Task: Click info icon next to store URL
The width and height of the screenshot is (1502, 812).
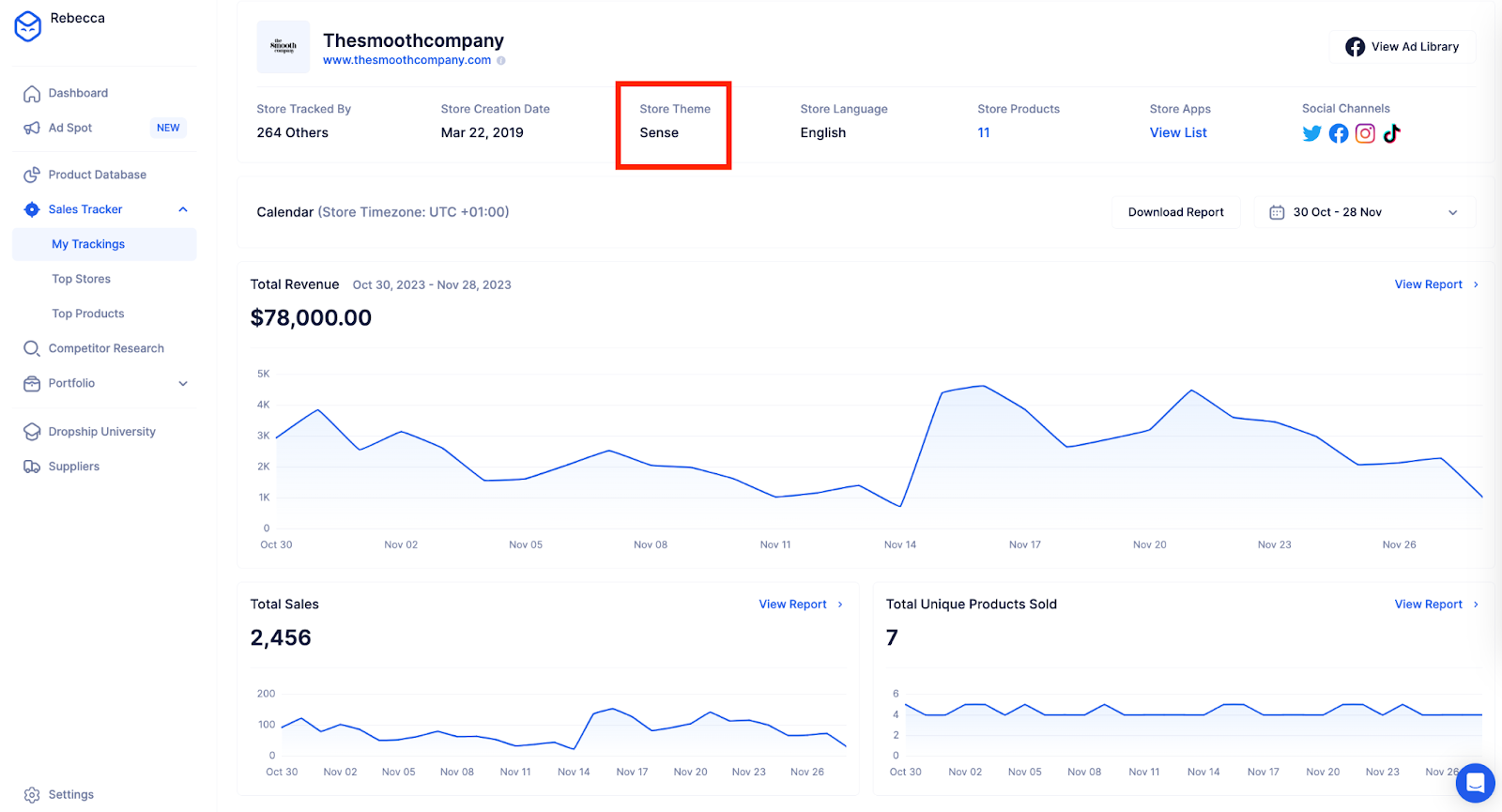Action: 501,60
